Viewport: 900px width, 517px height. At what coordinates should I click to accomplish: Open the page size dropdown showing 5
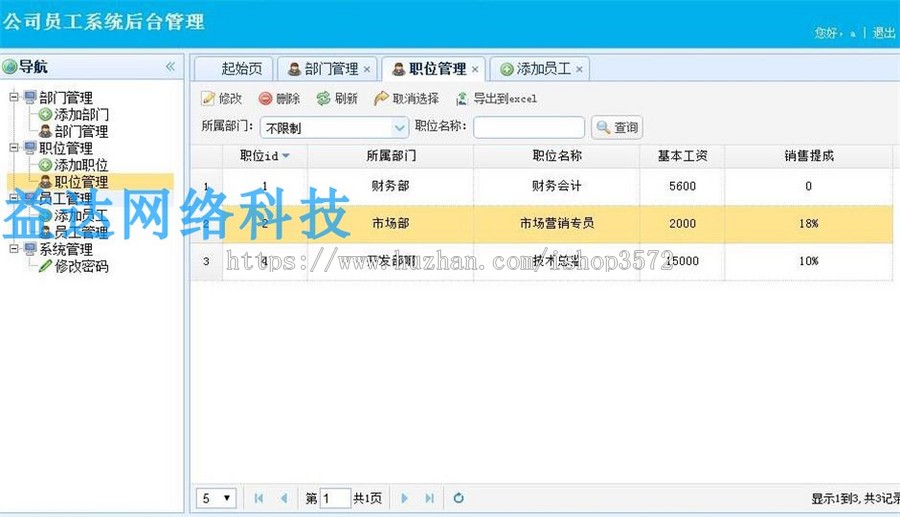point(216,498)
